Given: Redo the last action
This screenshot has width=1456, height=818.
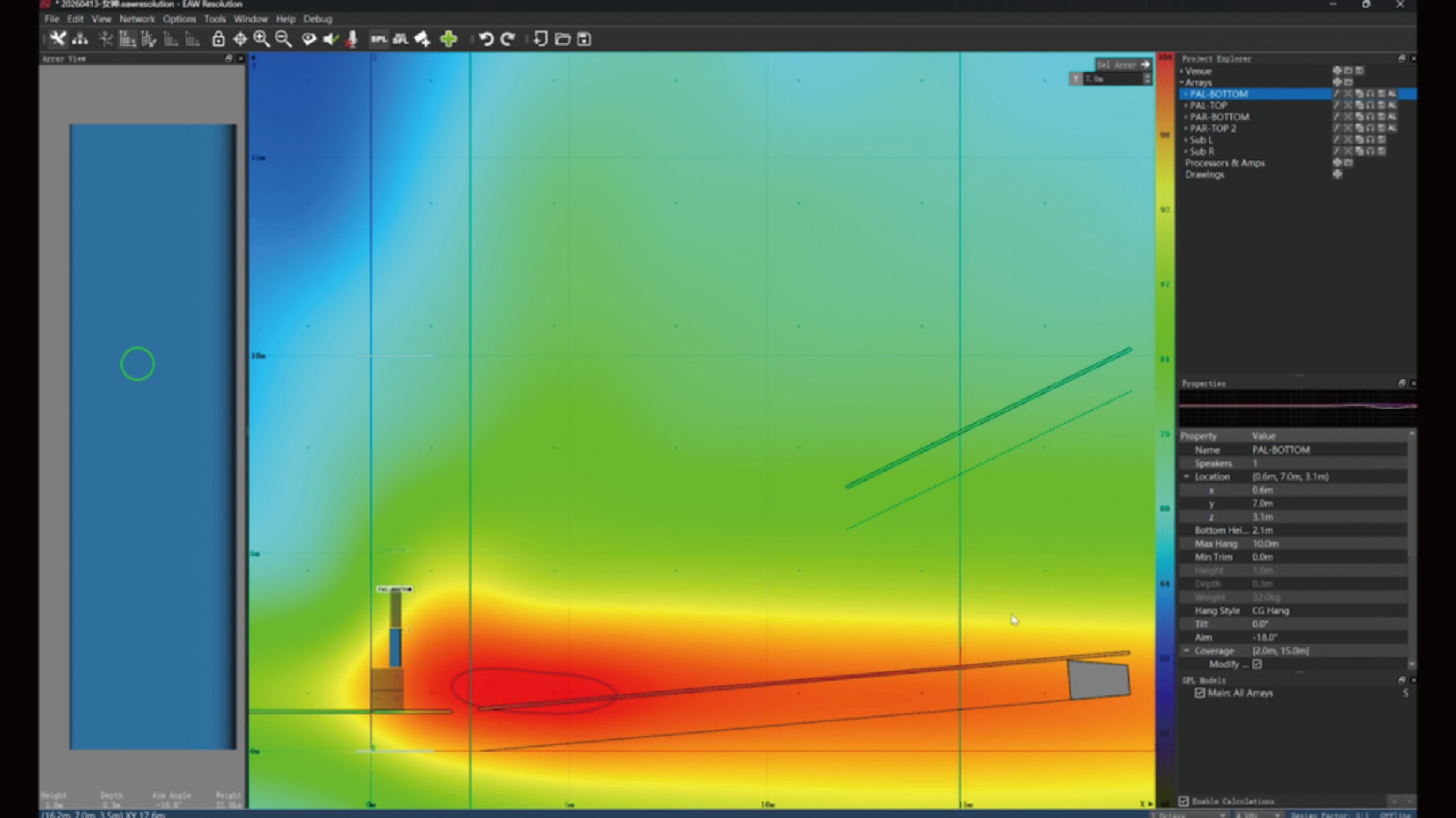Looking at the screenshot, I should tap(508, 39).
